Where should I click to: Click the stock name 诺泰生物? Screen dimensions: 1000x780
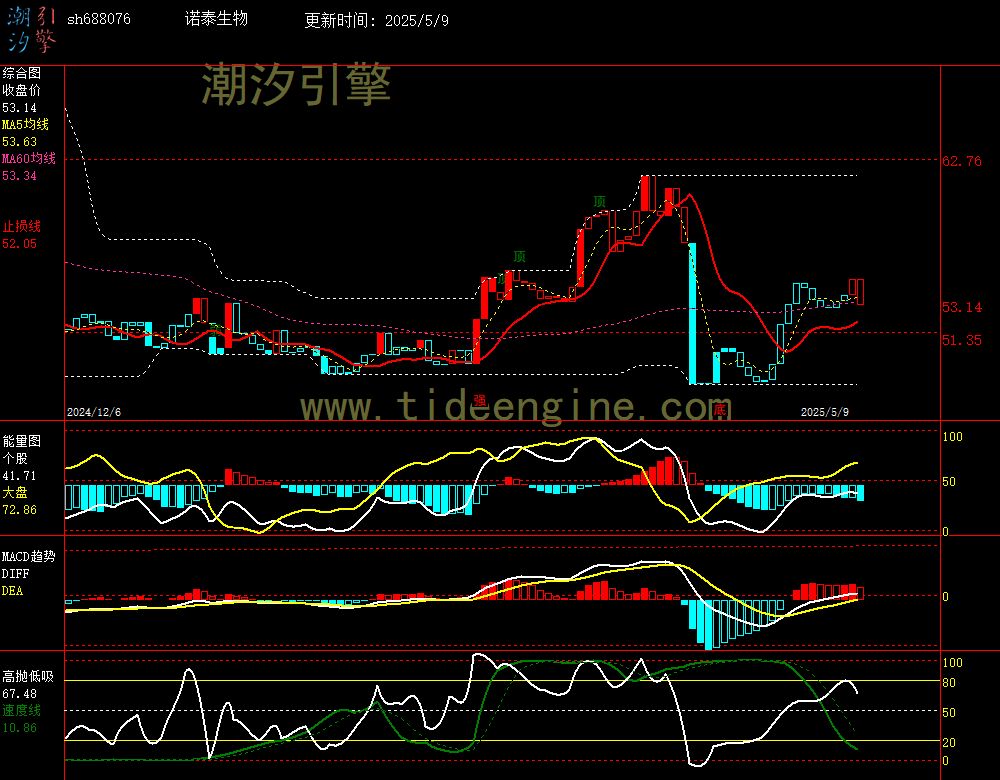(x=216, y=18)
